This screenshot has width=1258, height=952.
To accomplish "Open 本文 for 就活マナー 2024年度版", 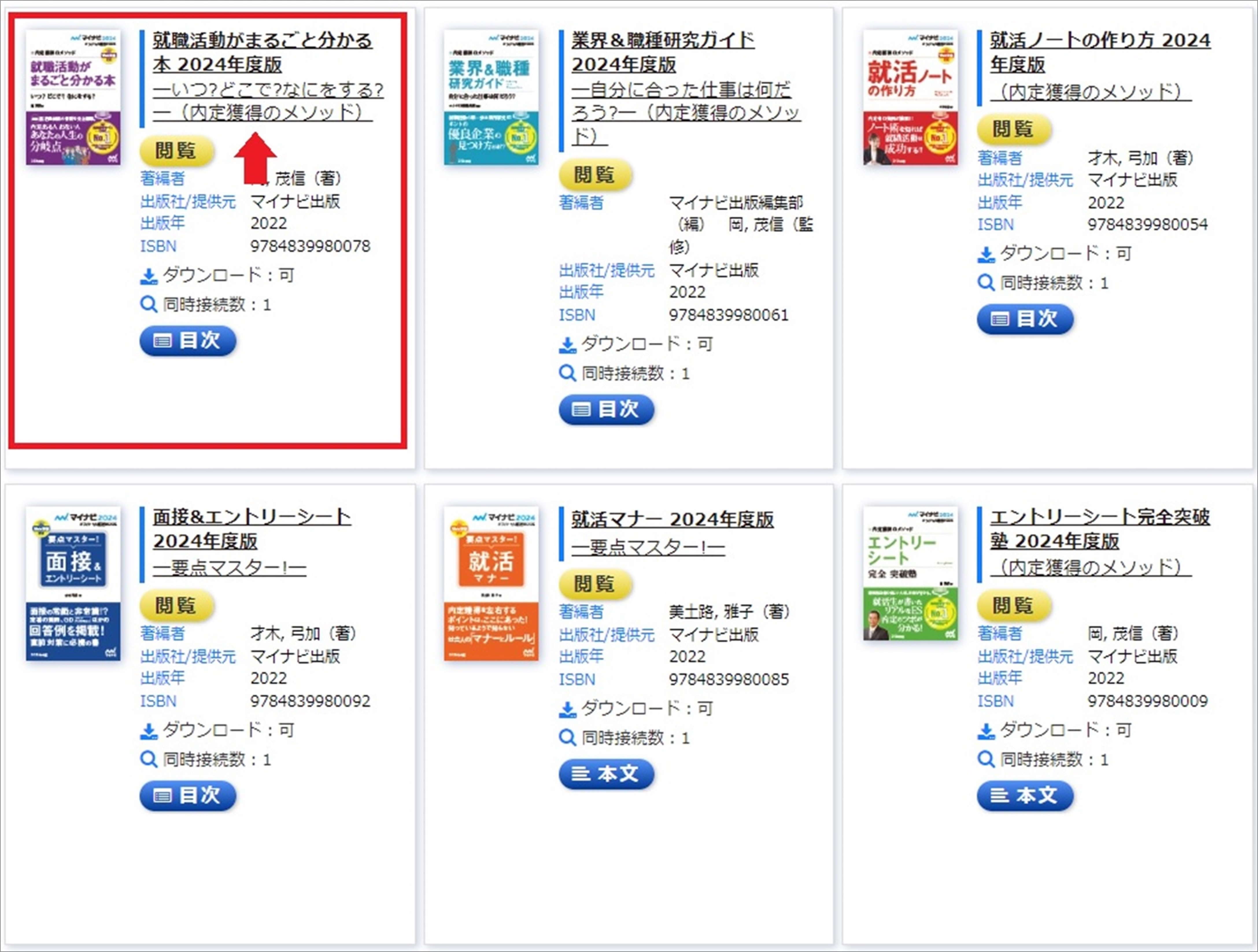I will point(607,774).
